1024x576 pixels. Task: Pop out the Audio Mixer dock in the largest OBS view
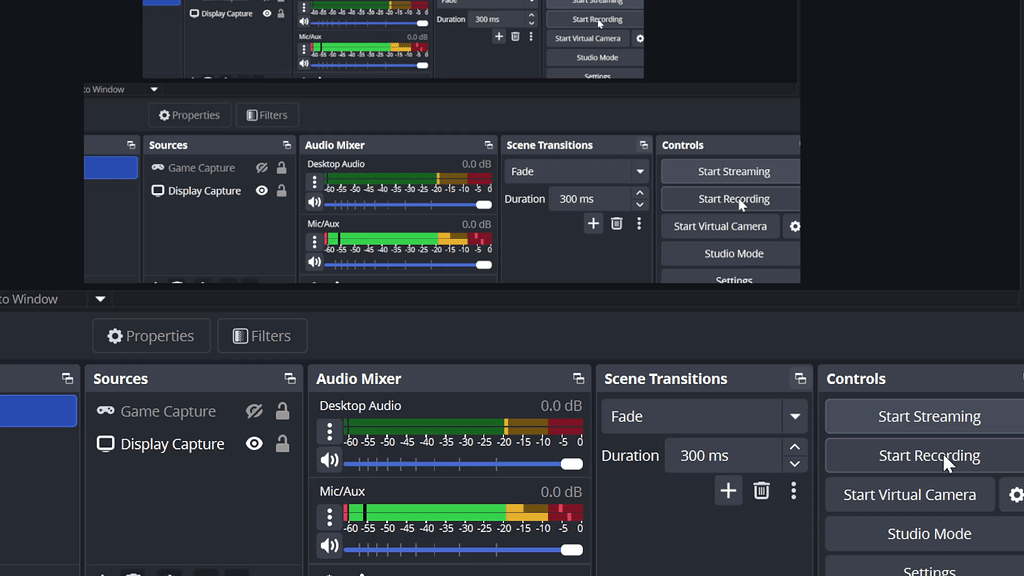point(579,379)
